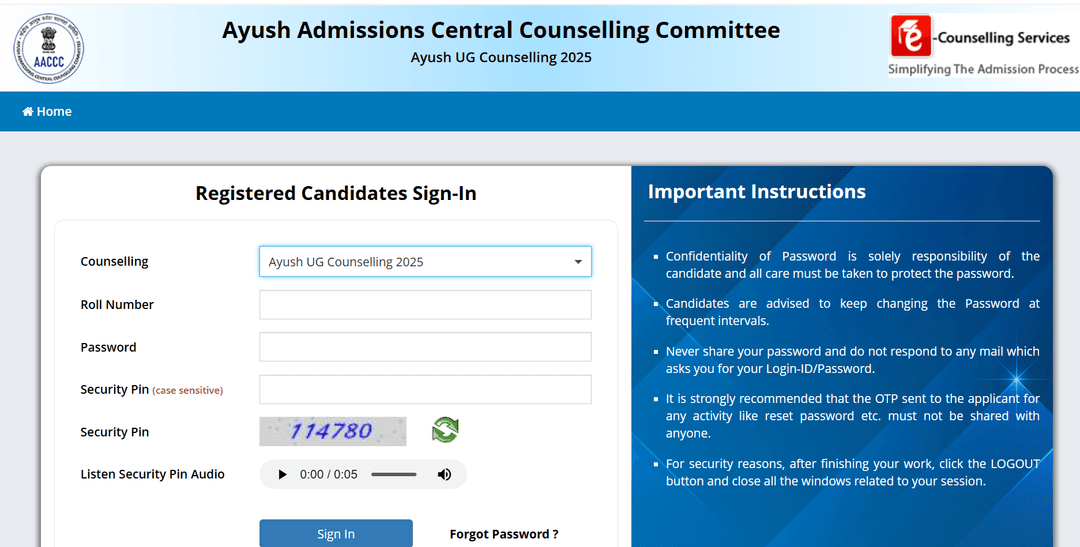Click the Home house icon

pyautogui.click(x=28, y=112)
